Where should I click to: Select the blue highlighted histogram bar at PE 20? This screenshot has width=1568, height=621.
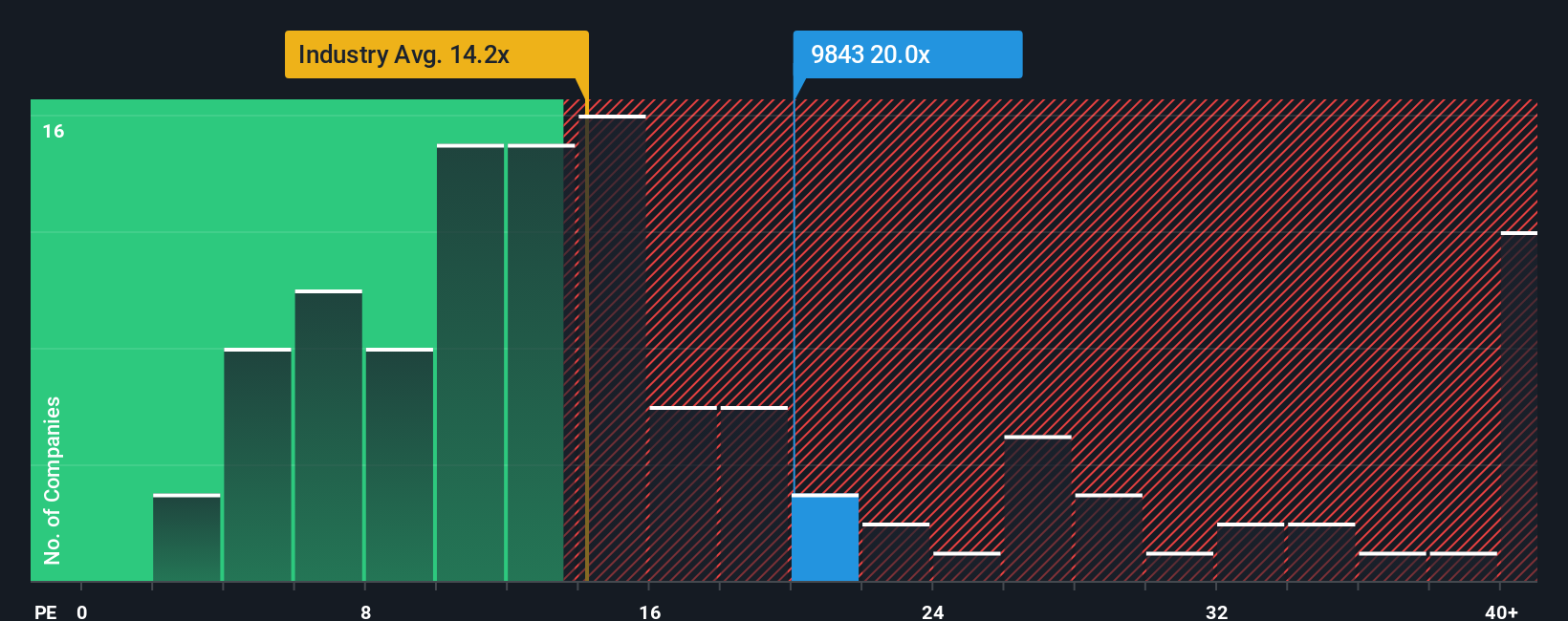click(825, 538)
